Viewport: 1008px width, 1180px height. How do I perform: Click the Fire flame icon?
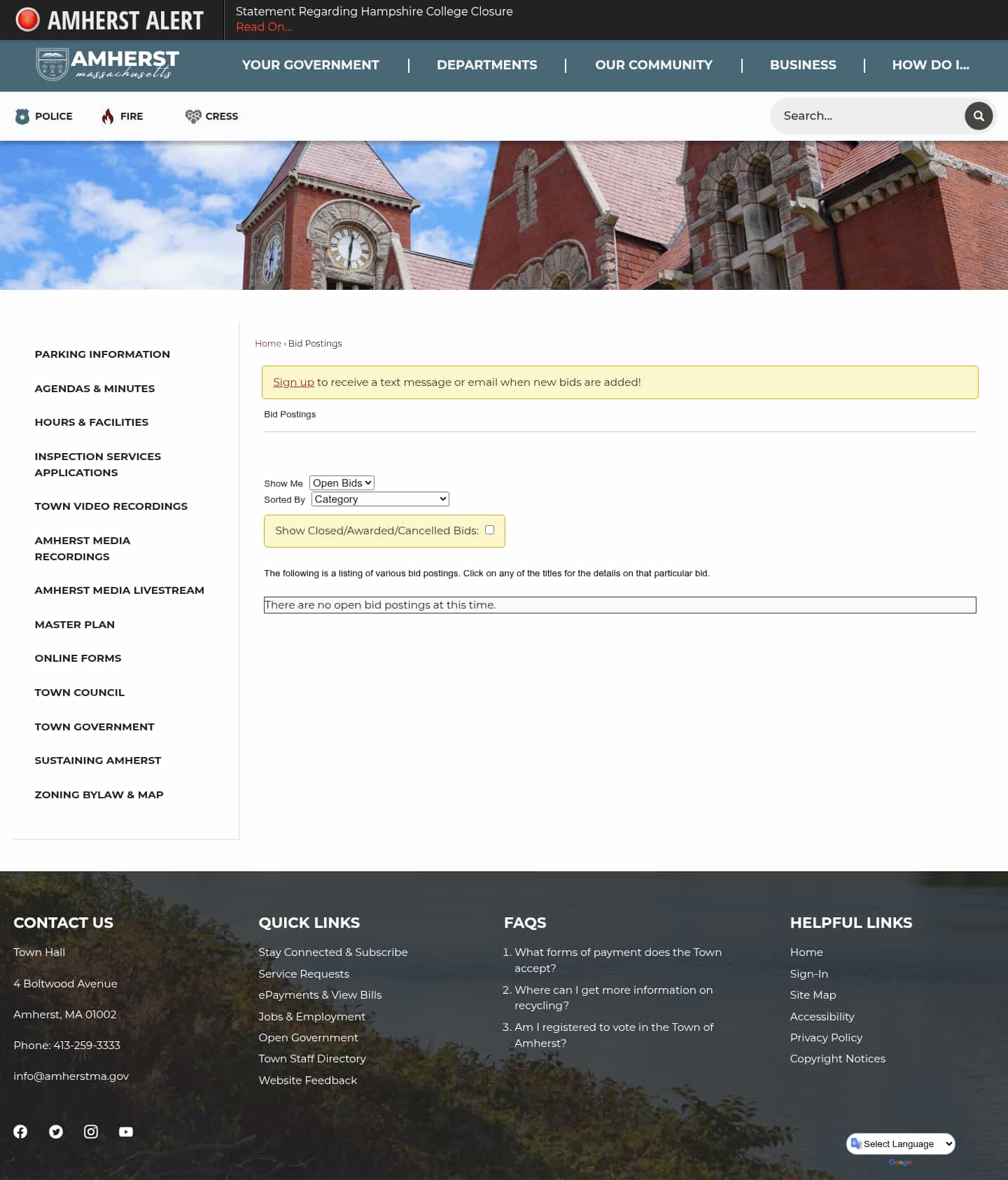tap(108, 116)
